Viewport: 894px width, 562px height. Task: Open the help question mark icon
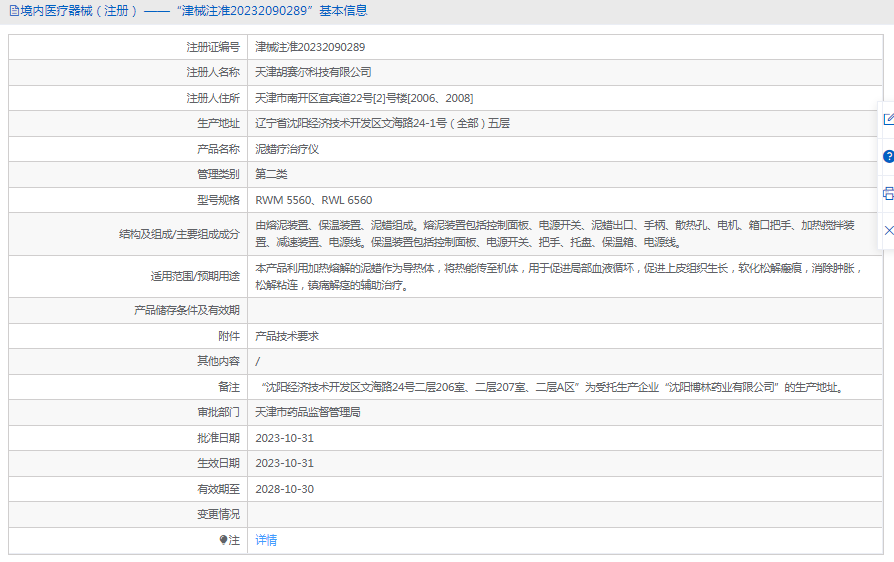888,156
